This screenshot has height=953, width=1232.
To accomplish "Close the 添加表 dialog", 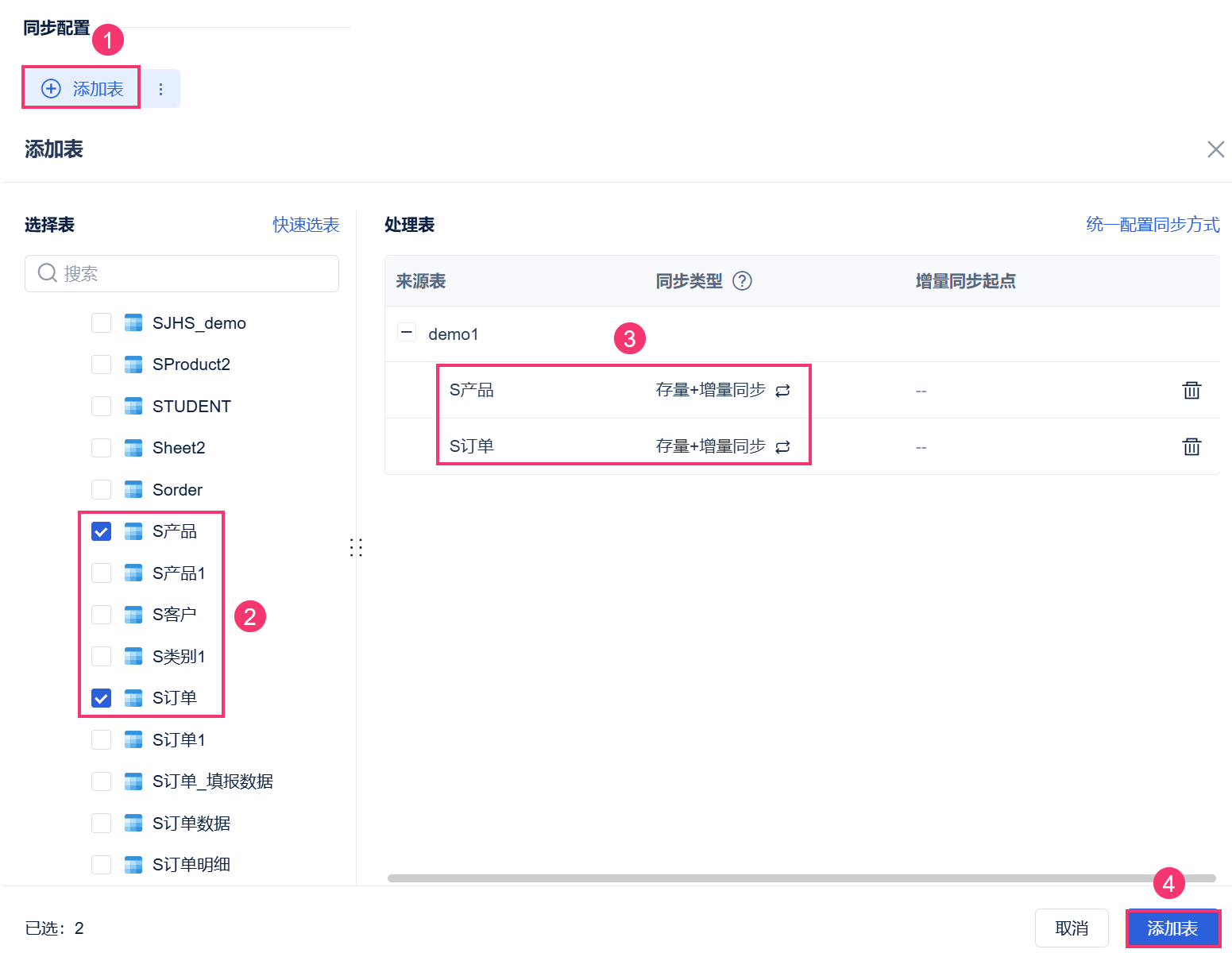I will point(1215,149).
